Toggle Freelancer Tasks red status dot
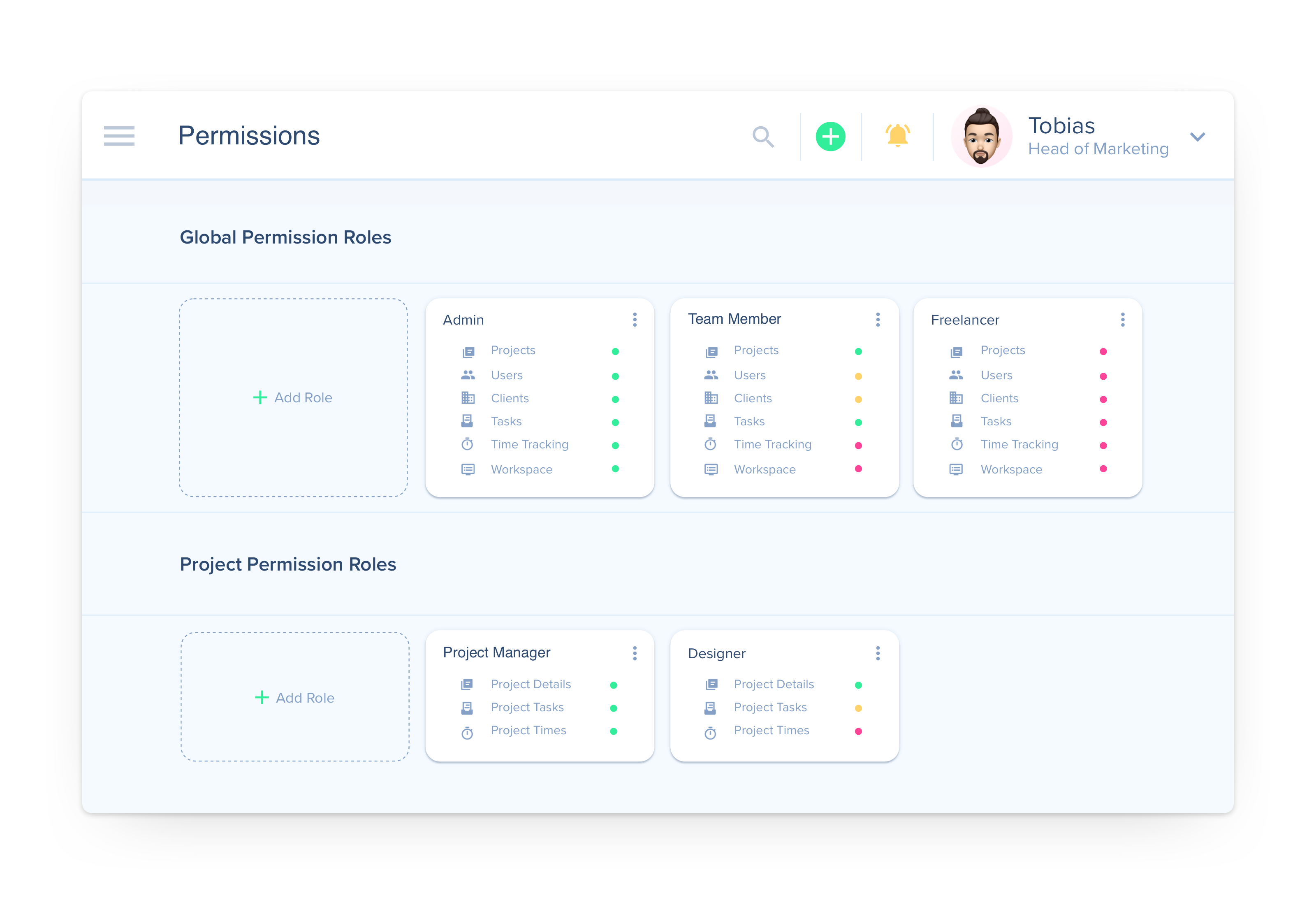This screenshot has height=905, width=1316. (x=1103, y=422)
